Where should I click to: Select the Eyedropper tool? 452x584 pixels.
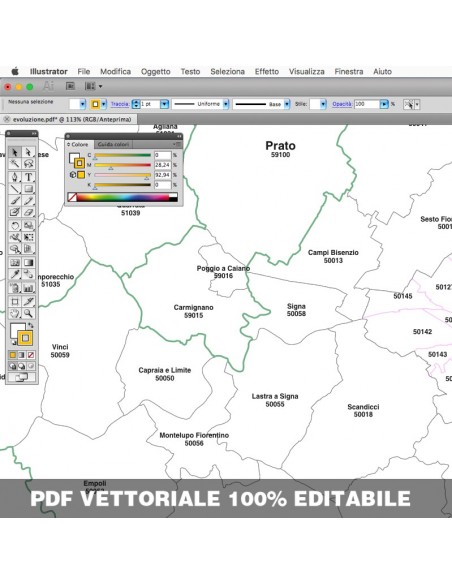click(15, 274)
